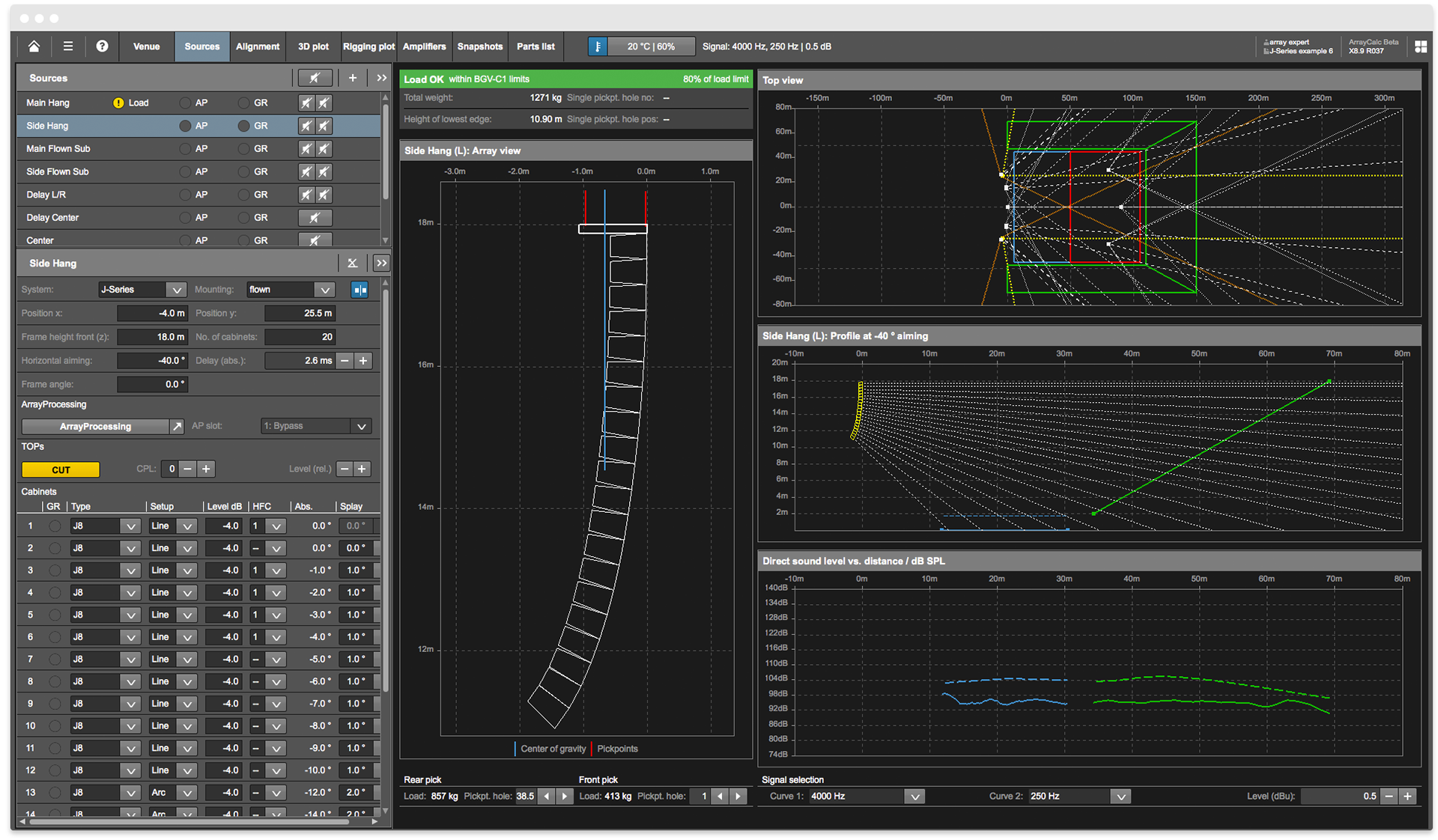Screen dimensions: 1438x840
Task: Mute left speaker of Delay L/R
Action: [306, 195]
